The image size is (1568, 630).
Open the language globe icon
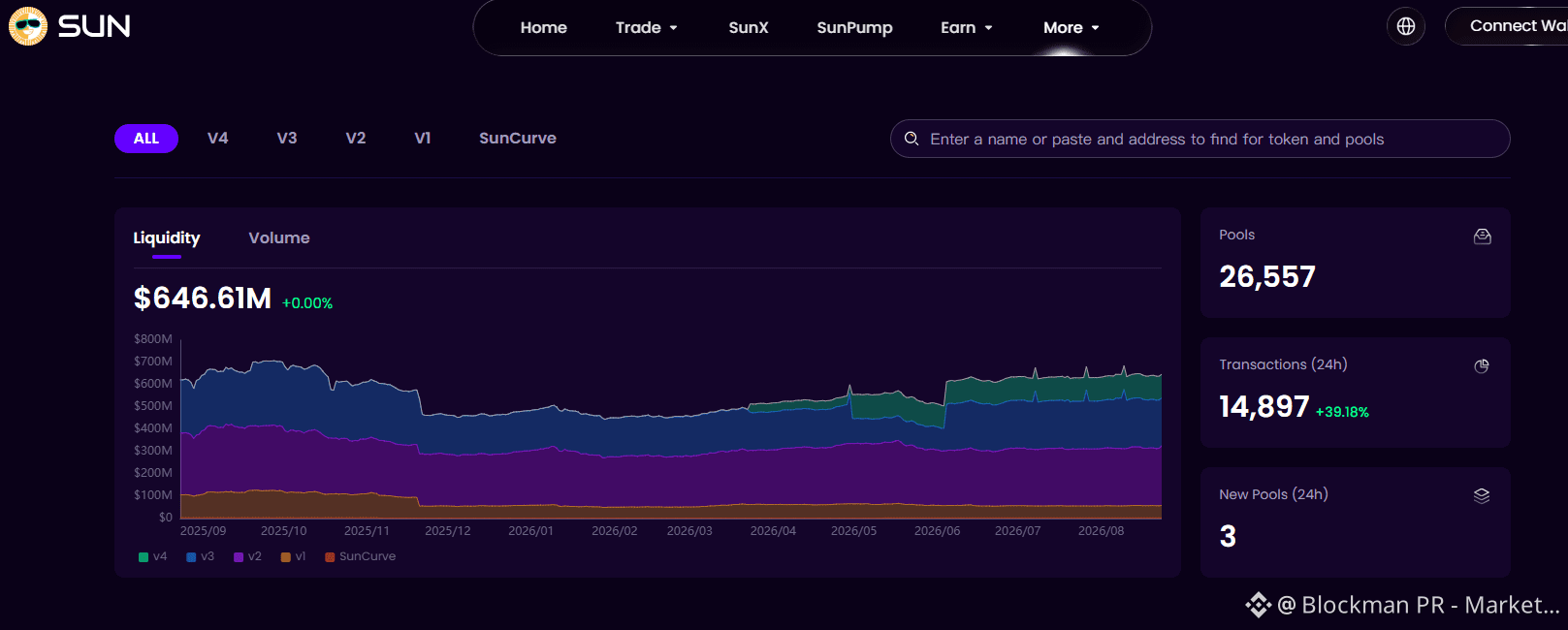pyautogui.click(x=1406, y=26)
